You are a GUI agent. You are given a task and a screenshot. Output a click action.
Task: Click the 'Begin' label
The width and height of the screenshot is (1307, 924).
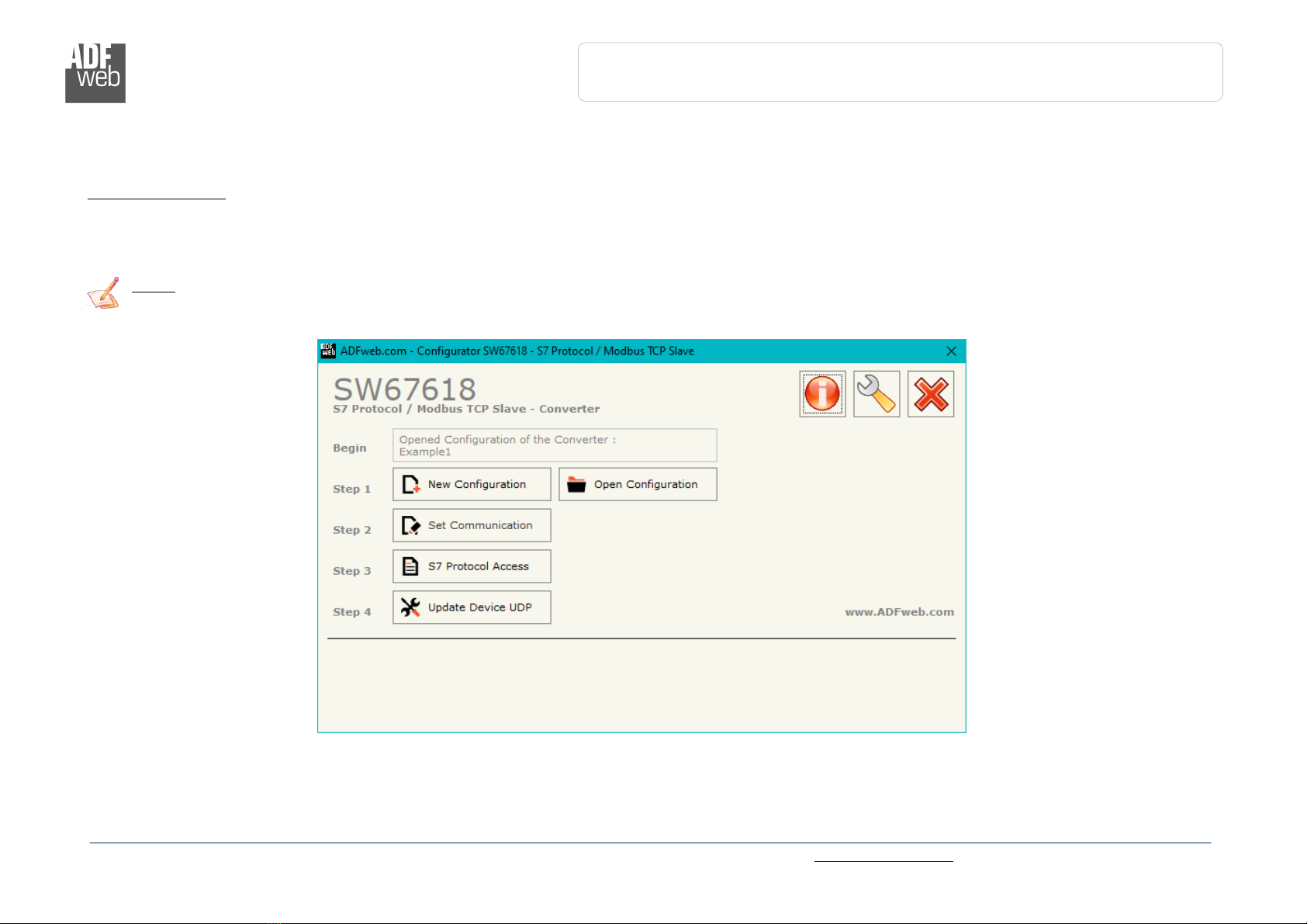click(349, 448)
